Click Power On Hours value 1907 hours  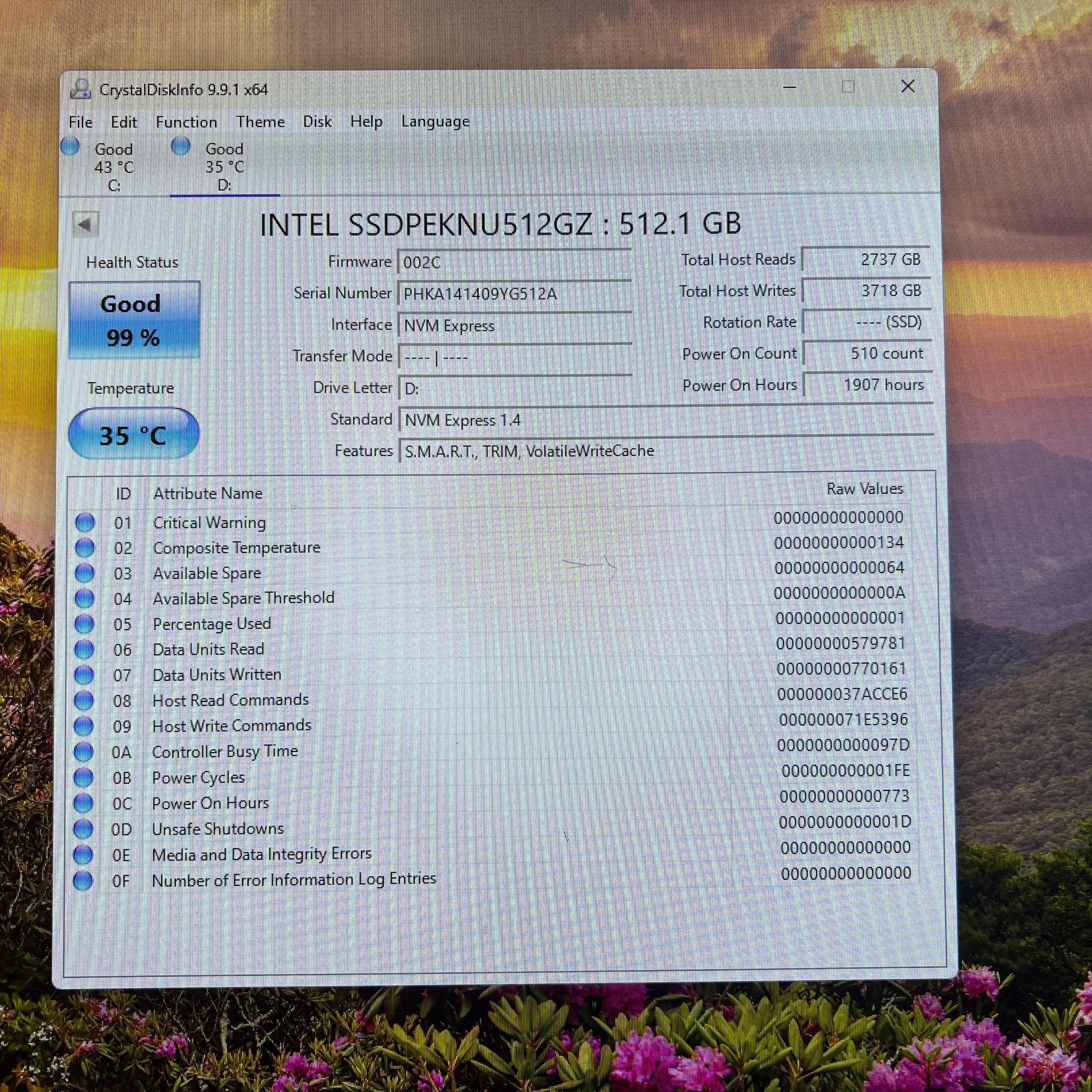868,385
